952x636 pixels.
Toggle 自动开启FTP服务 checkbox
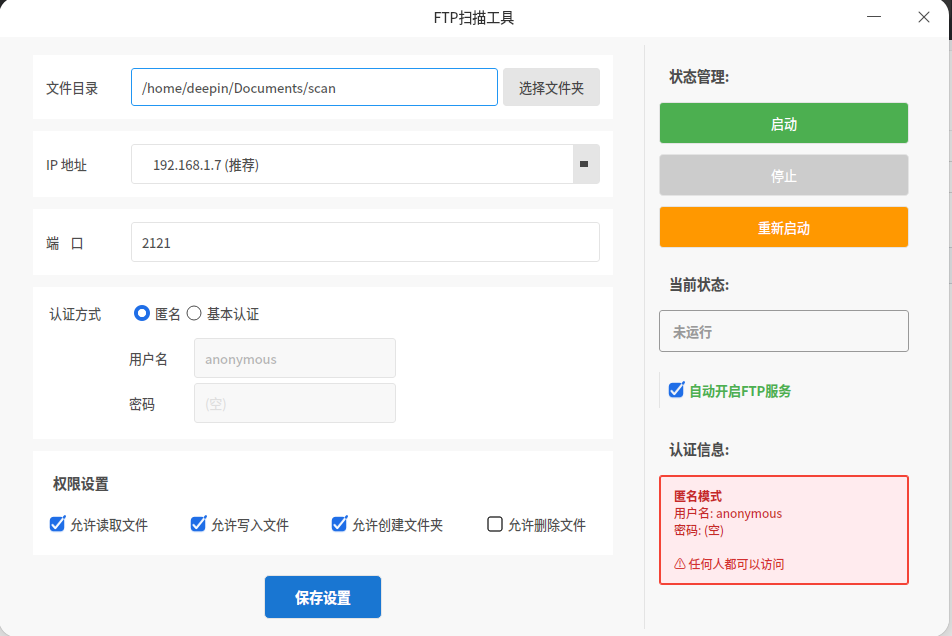point(676,390)
